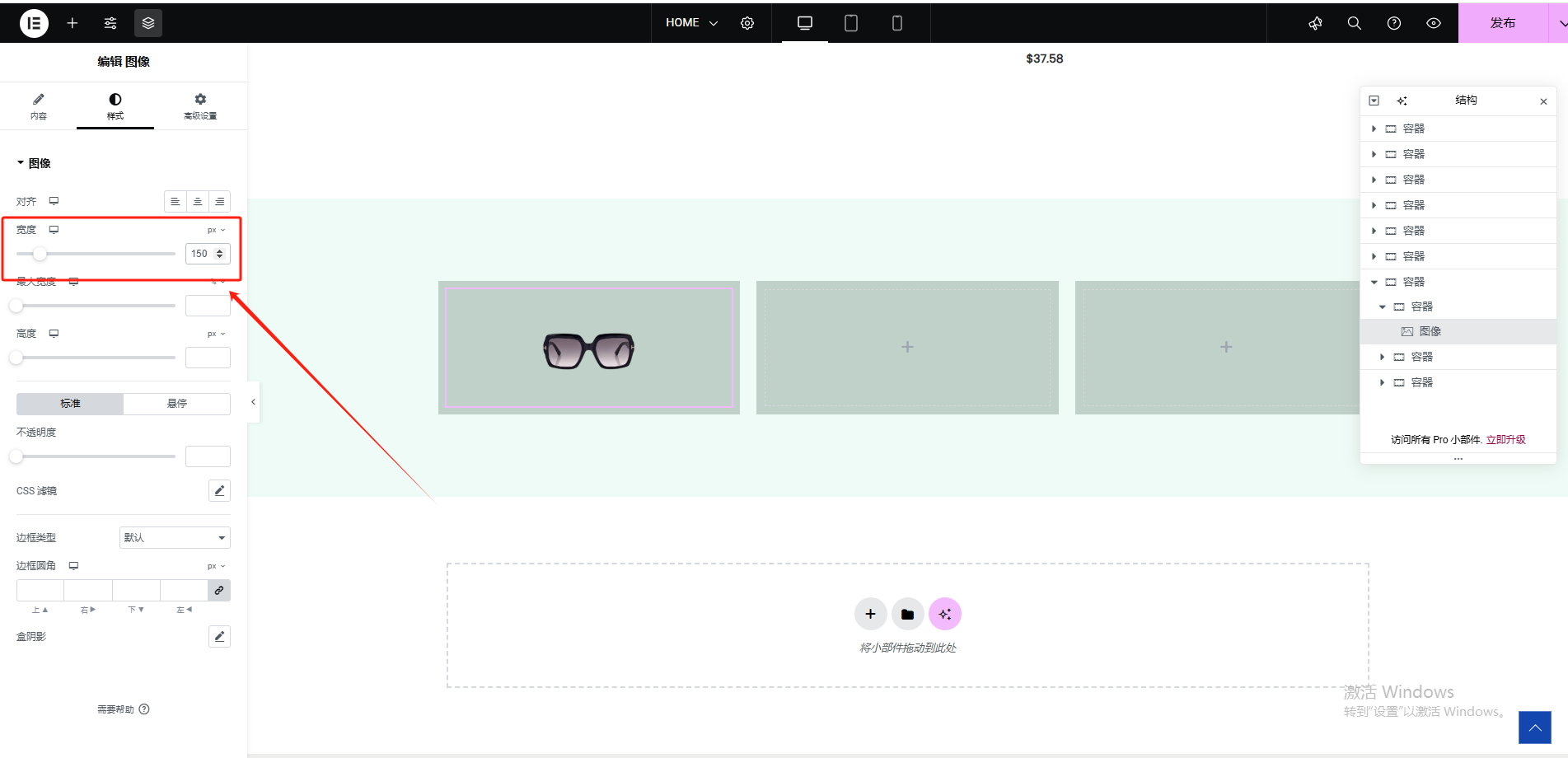Open the finder search icon
The image size is (1568, 758).
click(1355, 23)
